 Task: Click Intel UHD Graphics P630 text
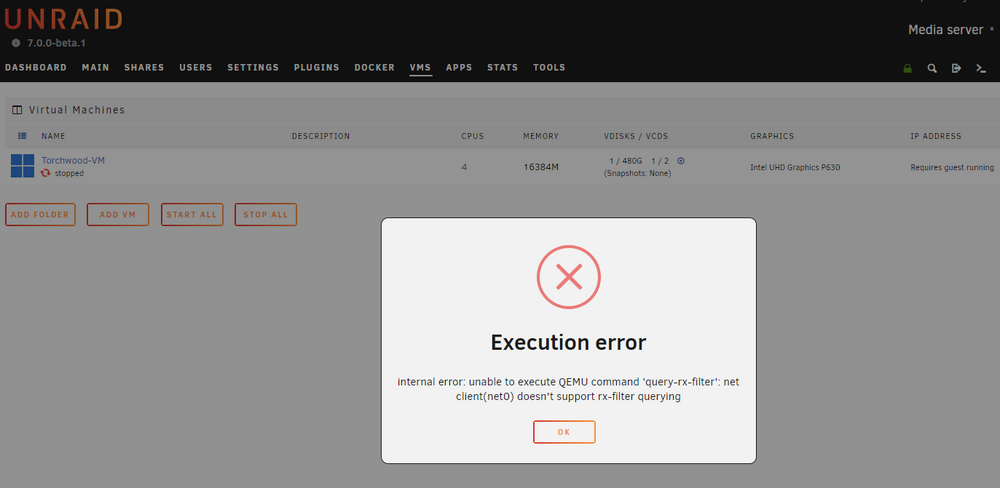tap(795, 168)
